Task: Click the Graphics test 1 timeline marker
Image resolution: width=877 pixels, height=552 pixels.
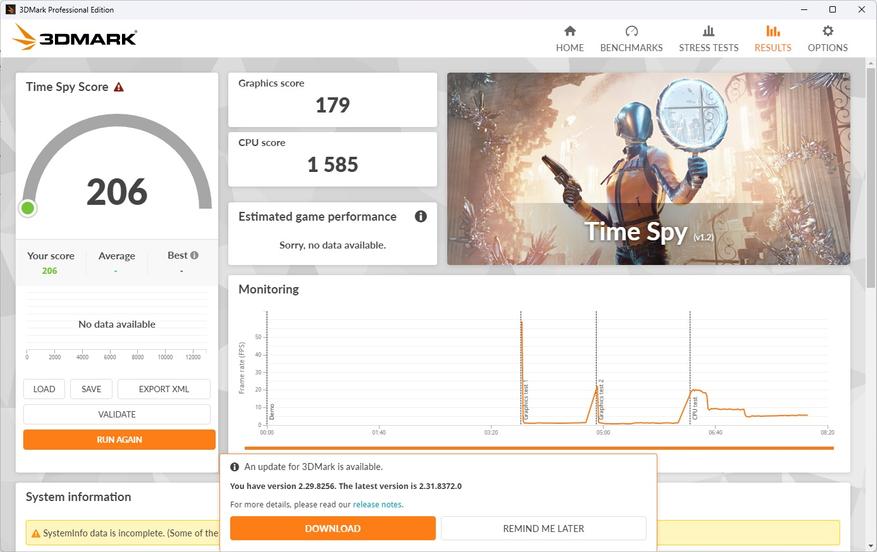Action: pyautogui.click(x=526, y=400)
